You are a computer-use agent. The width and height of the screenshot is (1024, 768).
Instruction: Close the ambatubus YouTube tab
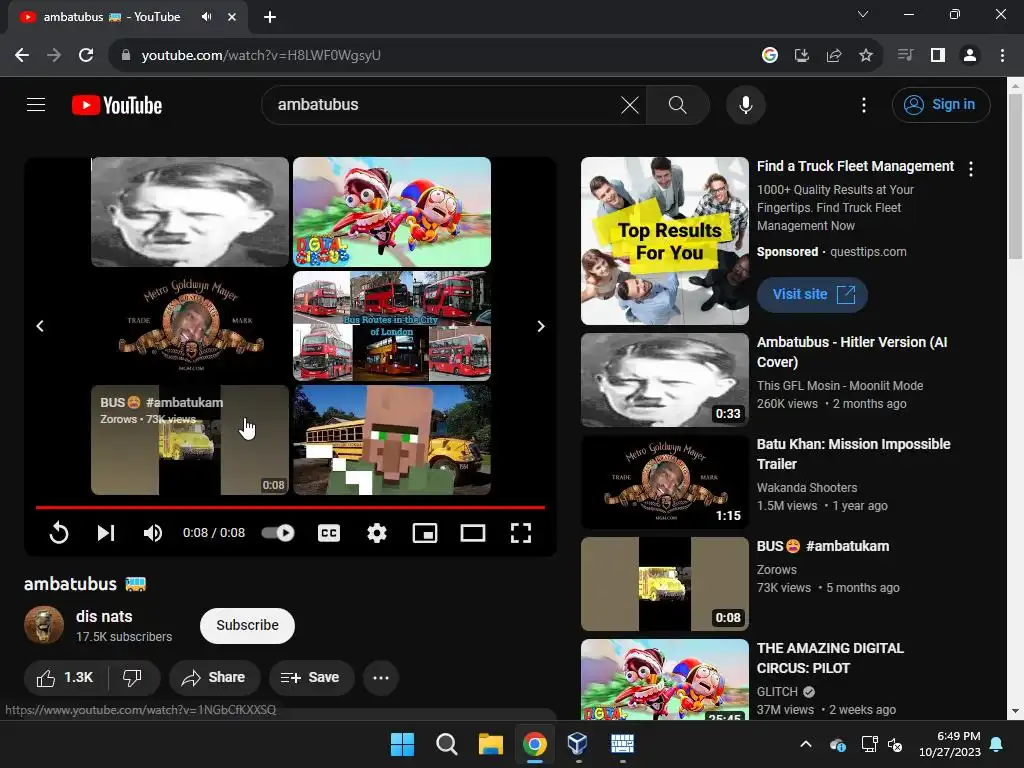coord(232,17)
